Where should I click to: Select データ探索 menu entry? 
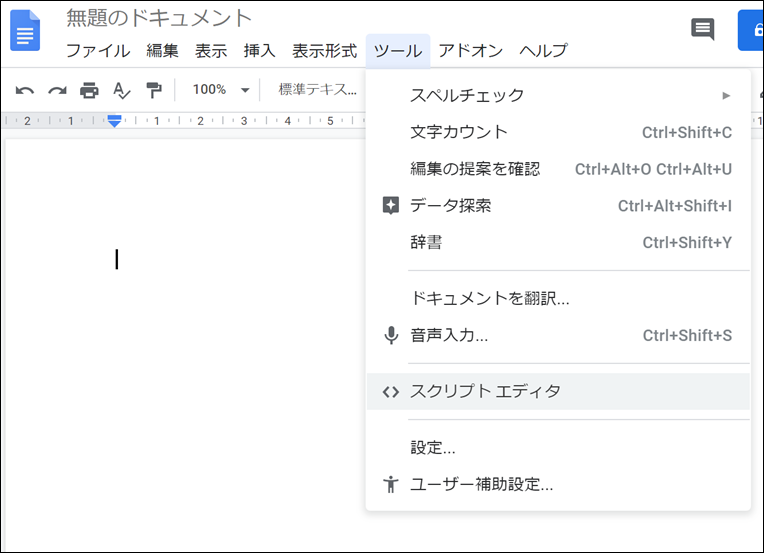(x=558, y=206)
